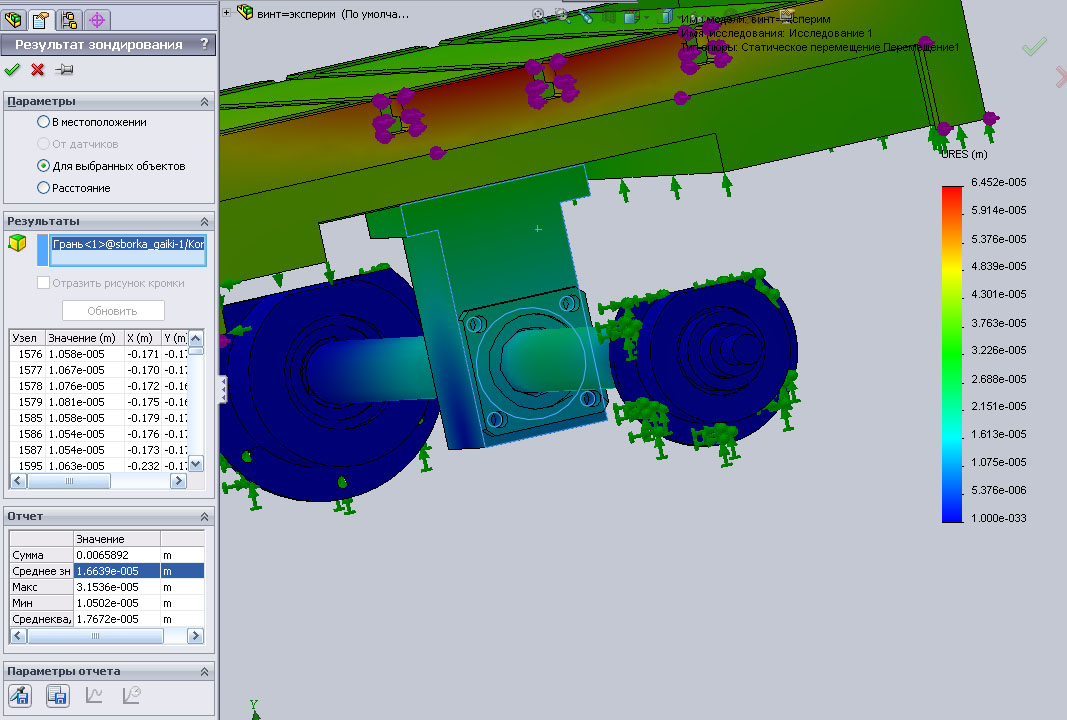Viewport: 1067px width, 720px height.
Task: Click the X (m) column header
Action: pos(142,338)
